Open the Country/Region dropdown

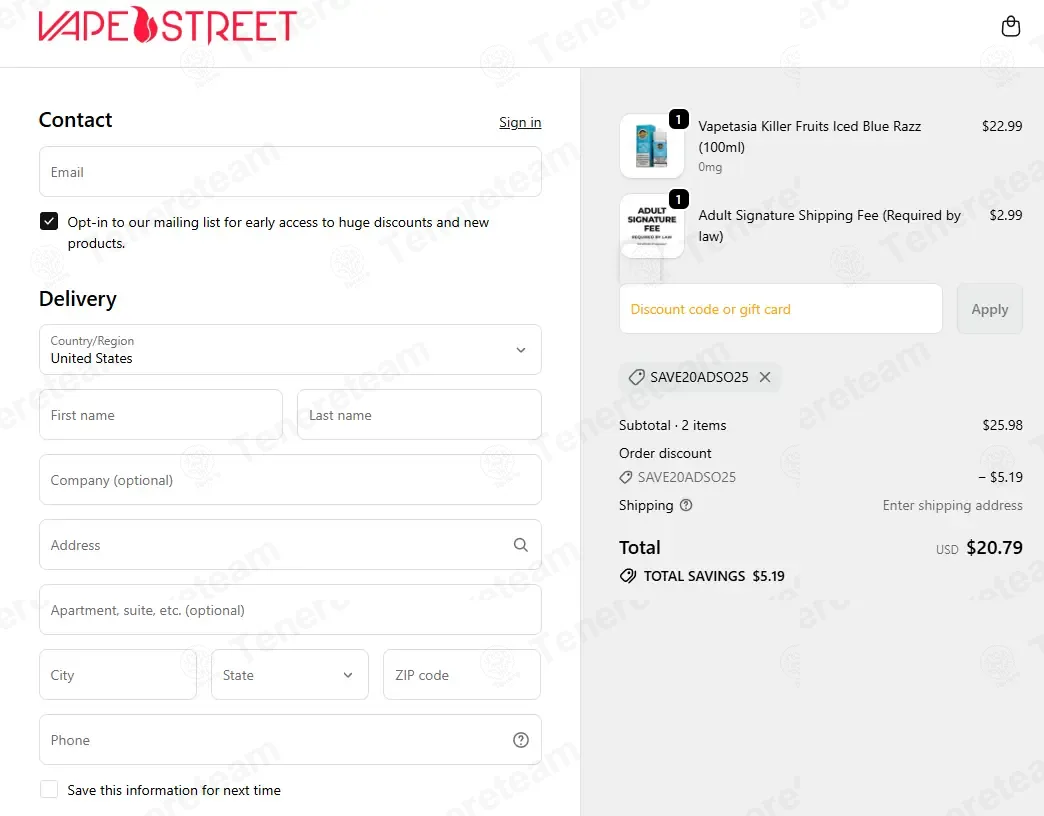coord(290,349)
